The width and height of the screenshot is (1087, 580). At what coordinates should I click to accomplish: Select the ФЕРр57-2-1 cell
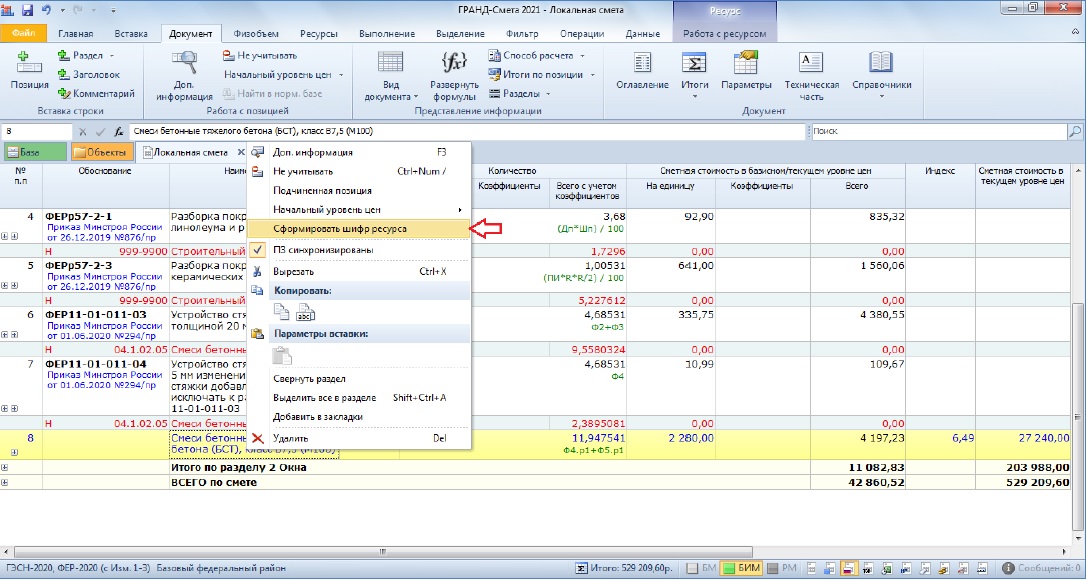(106, 226)
